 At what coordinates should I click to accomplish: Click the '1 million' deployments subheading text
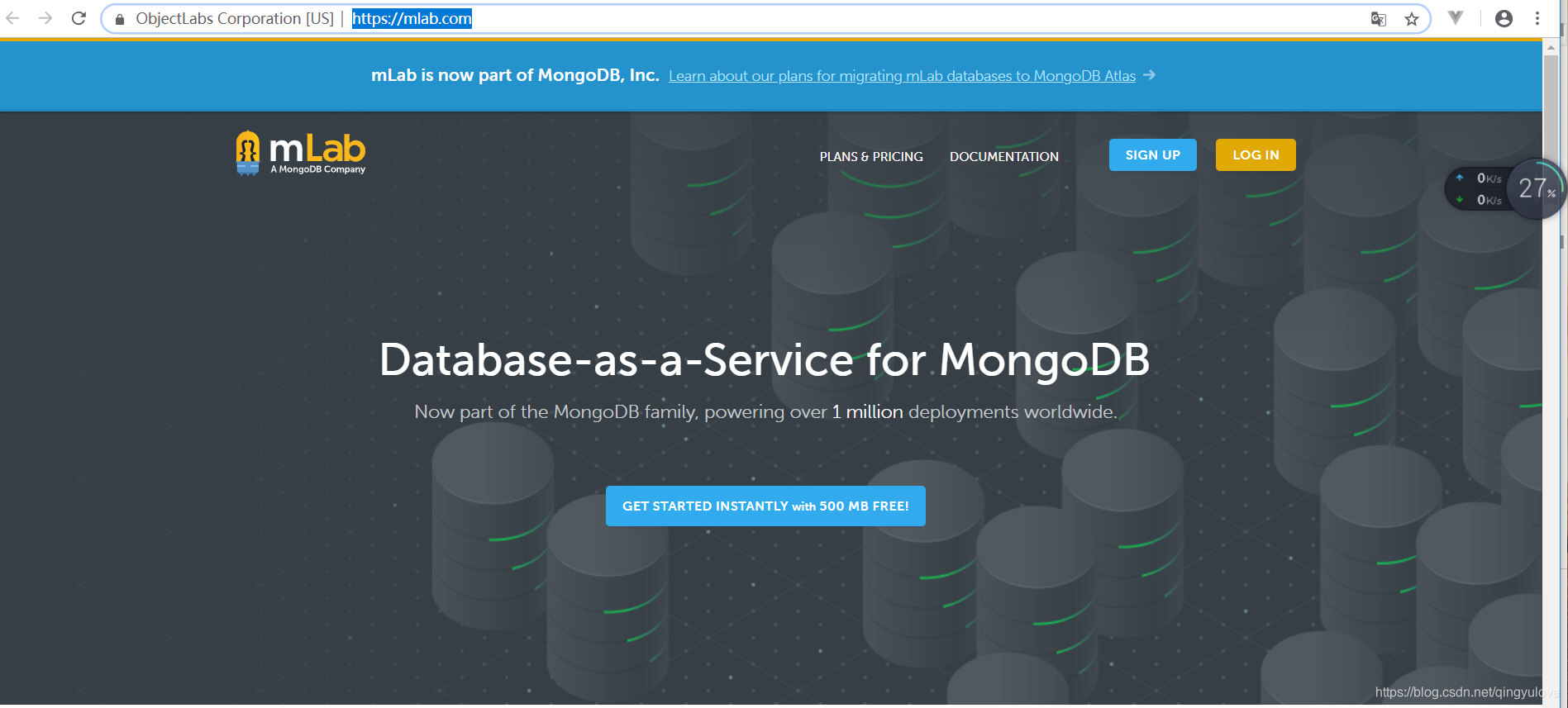867,411
